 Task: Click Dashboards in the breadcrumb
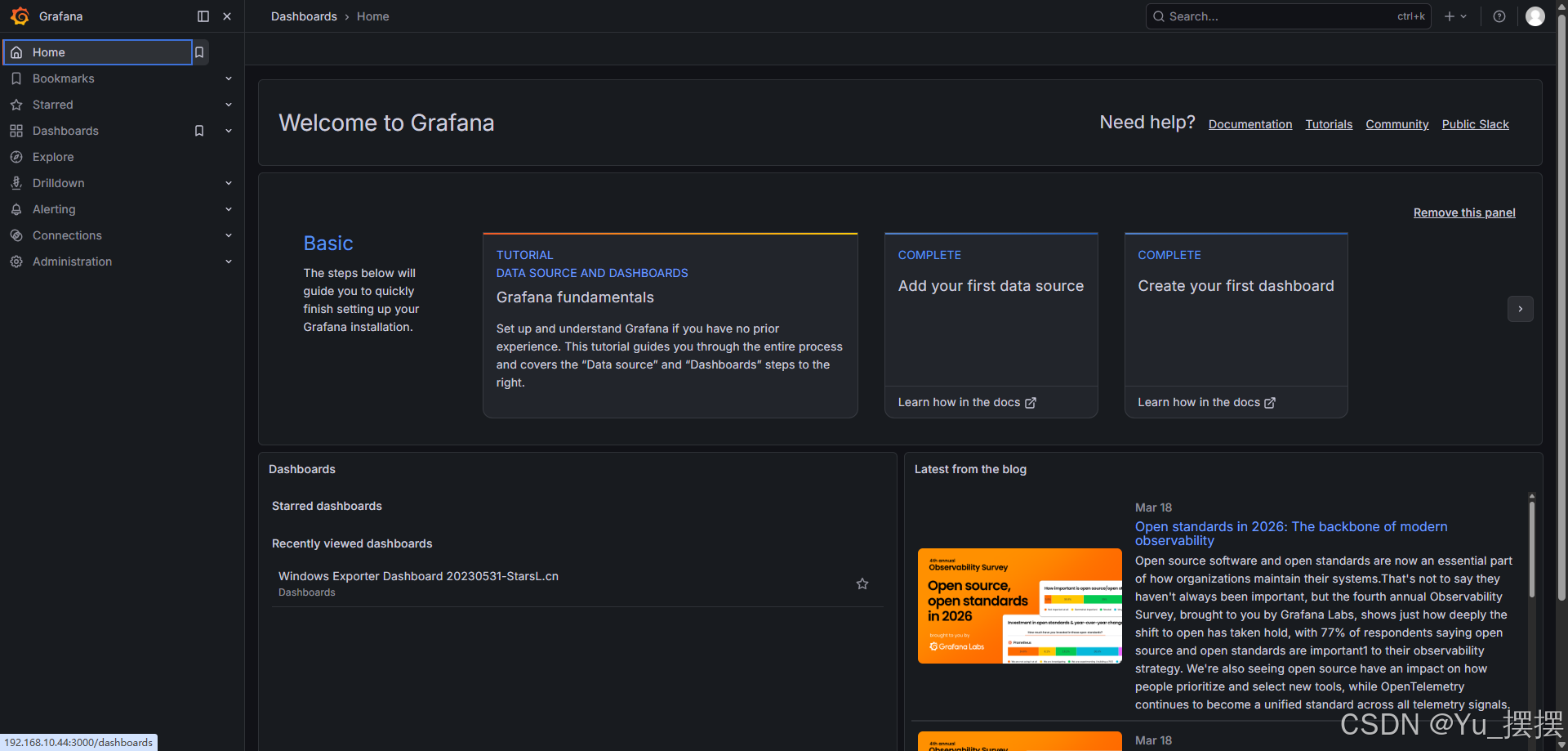(x=304, y=16)
